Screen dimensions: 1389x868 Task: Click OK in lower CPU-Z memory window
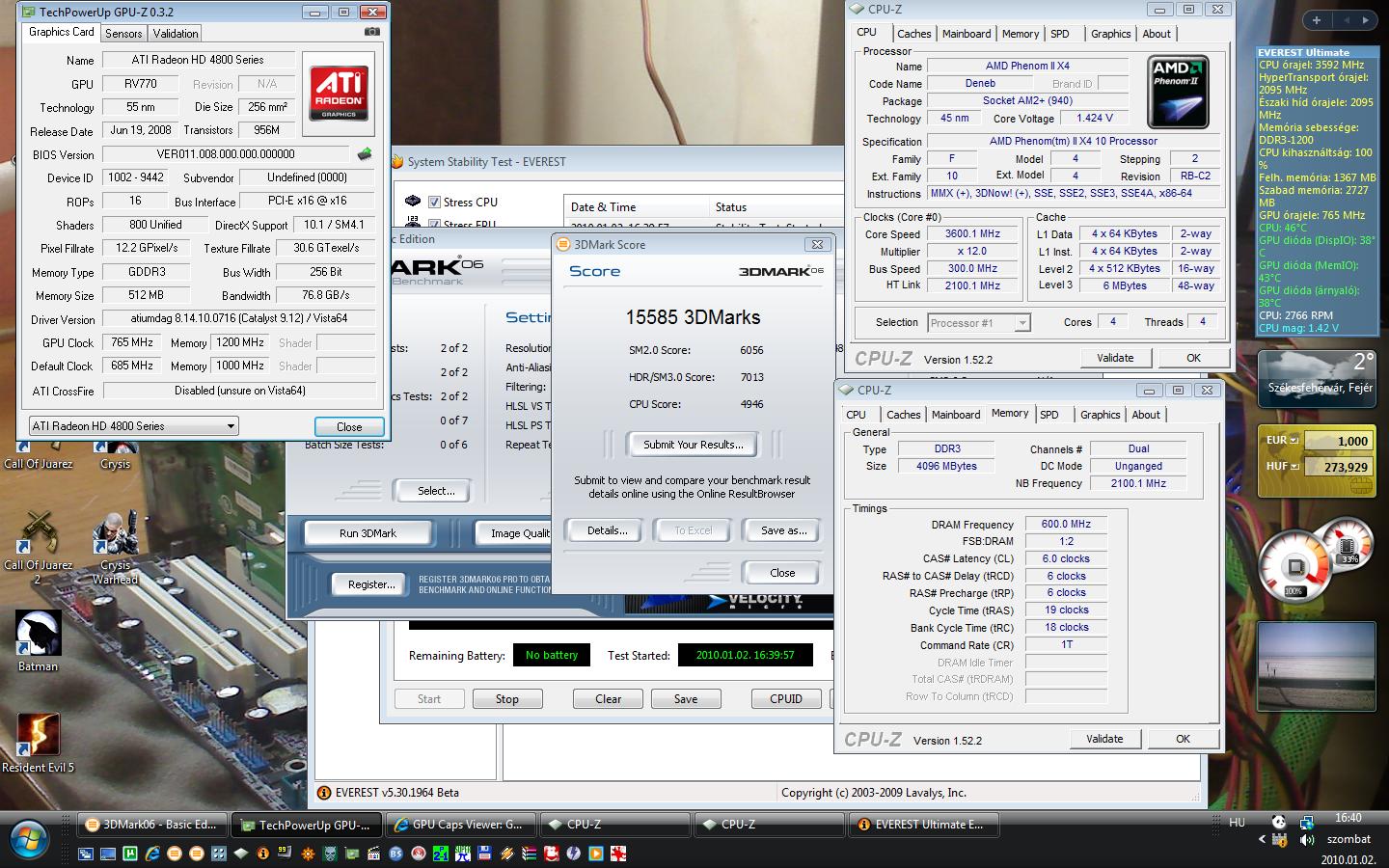(x=1183, y=739)
